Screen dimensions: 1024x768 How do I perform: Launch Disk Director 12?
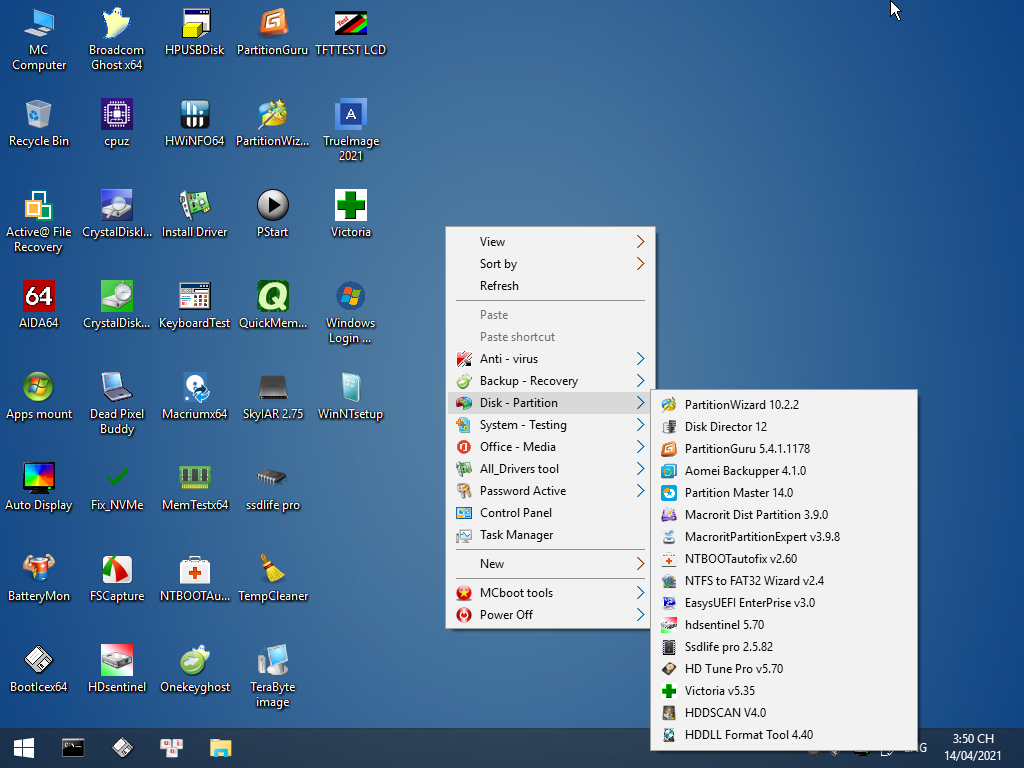784,426
